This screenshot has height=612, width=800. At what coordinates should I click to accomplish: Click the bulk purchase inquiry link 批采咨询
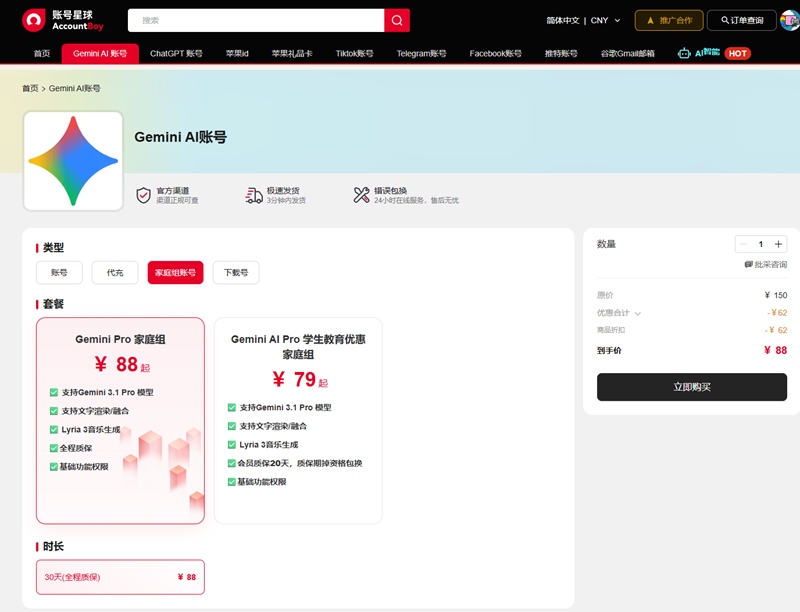click(x=765, y=264)
